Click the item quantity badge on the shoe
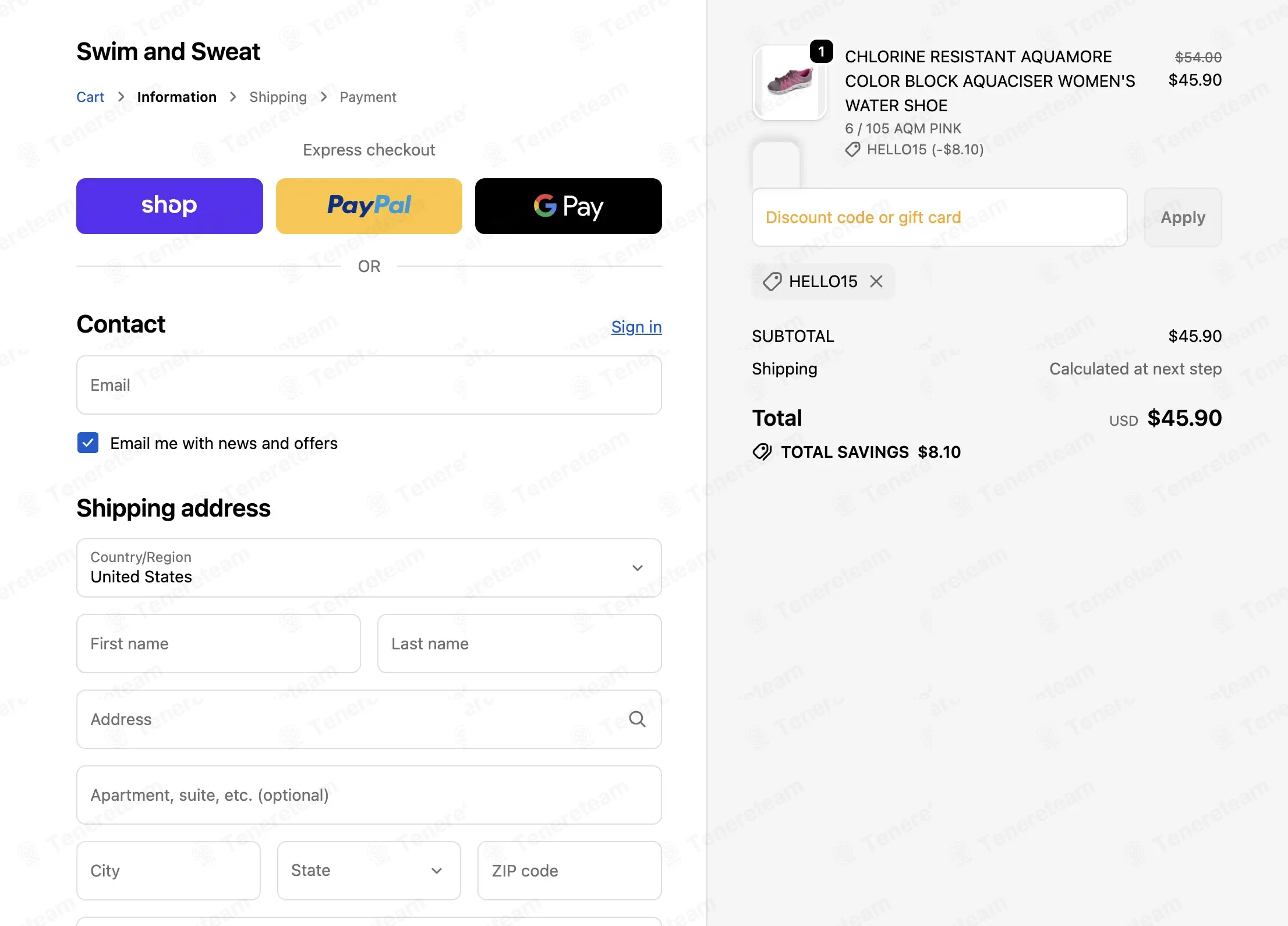This screenshot has height=926, width=1288. (821, 52)
